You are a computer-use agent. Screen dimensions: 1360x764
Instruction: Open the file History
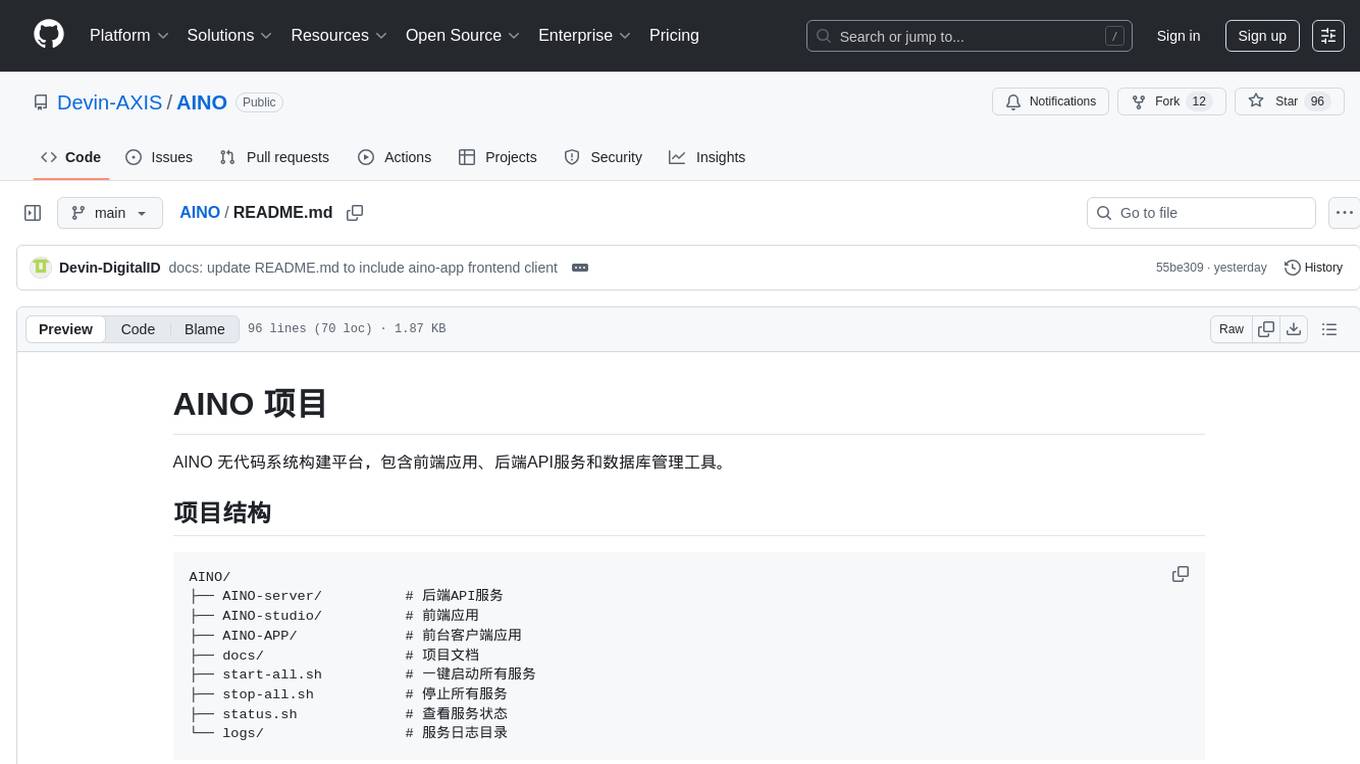pos(1313,267)
